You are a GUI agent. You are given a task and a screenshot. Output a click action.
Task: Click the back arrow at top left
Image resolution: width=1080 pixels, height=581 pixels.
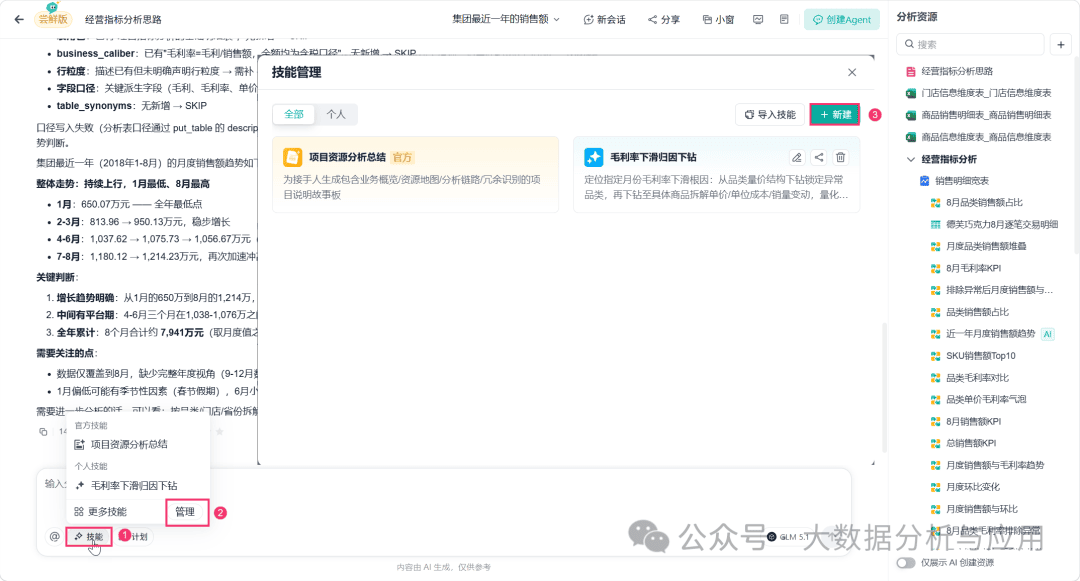point(19,19)
